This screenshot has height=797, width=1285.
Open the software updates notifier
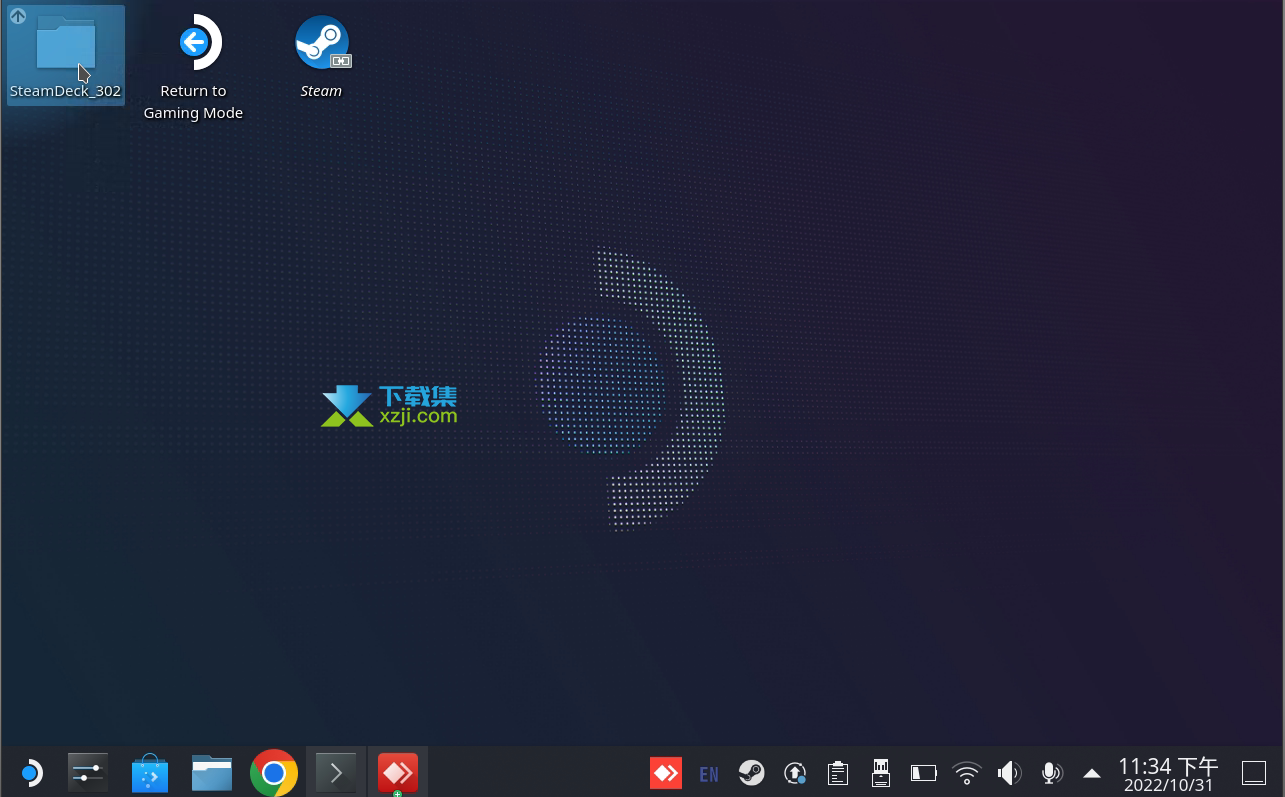click(795, 773)
